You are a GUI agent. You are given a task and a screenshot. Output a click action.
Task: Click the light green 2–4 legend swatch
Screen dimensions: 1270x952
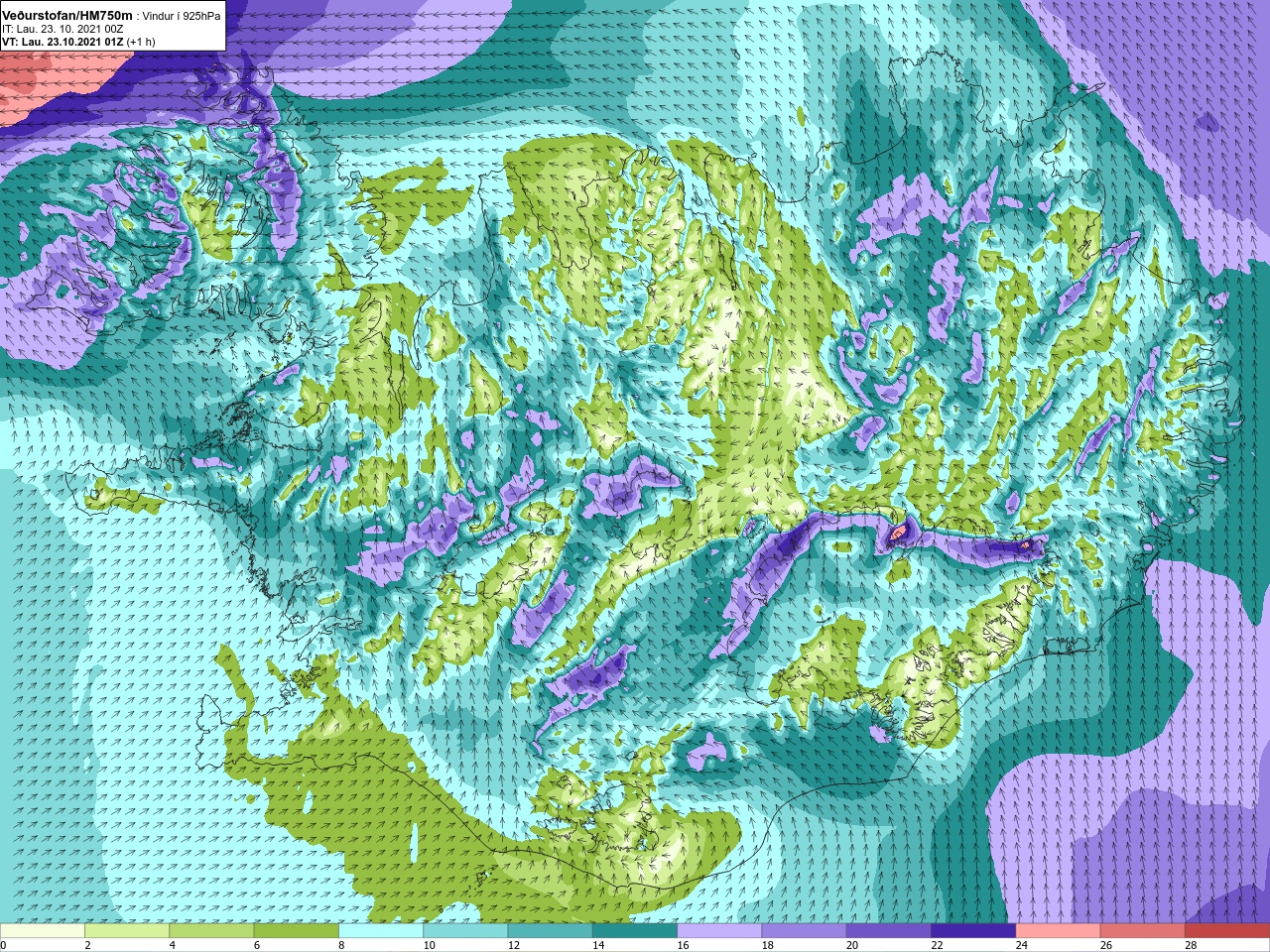pos(127,931)
